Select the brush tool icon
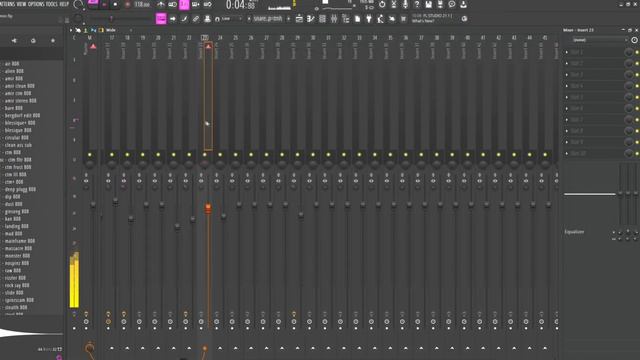The width and height of the screenshot is (640, 360). [x=184, y=19]
